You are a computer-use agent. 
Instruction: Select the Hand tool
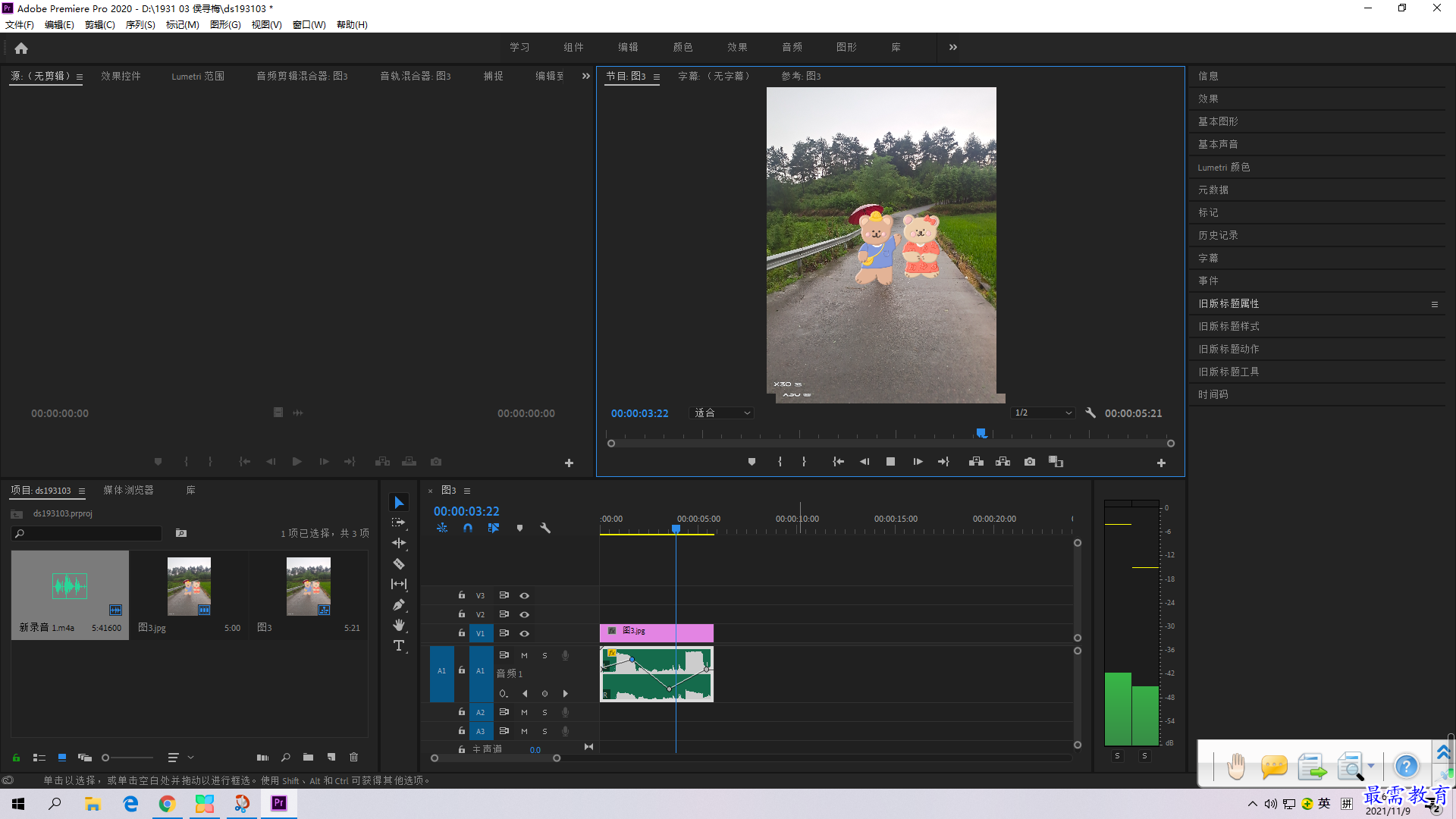399,625
